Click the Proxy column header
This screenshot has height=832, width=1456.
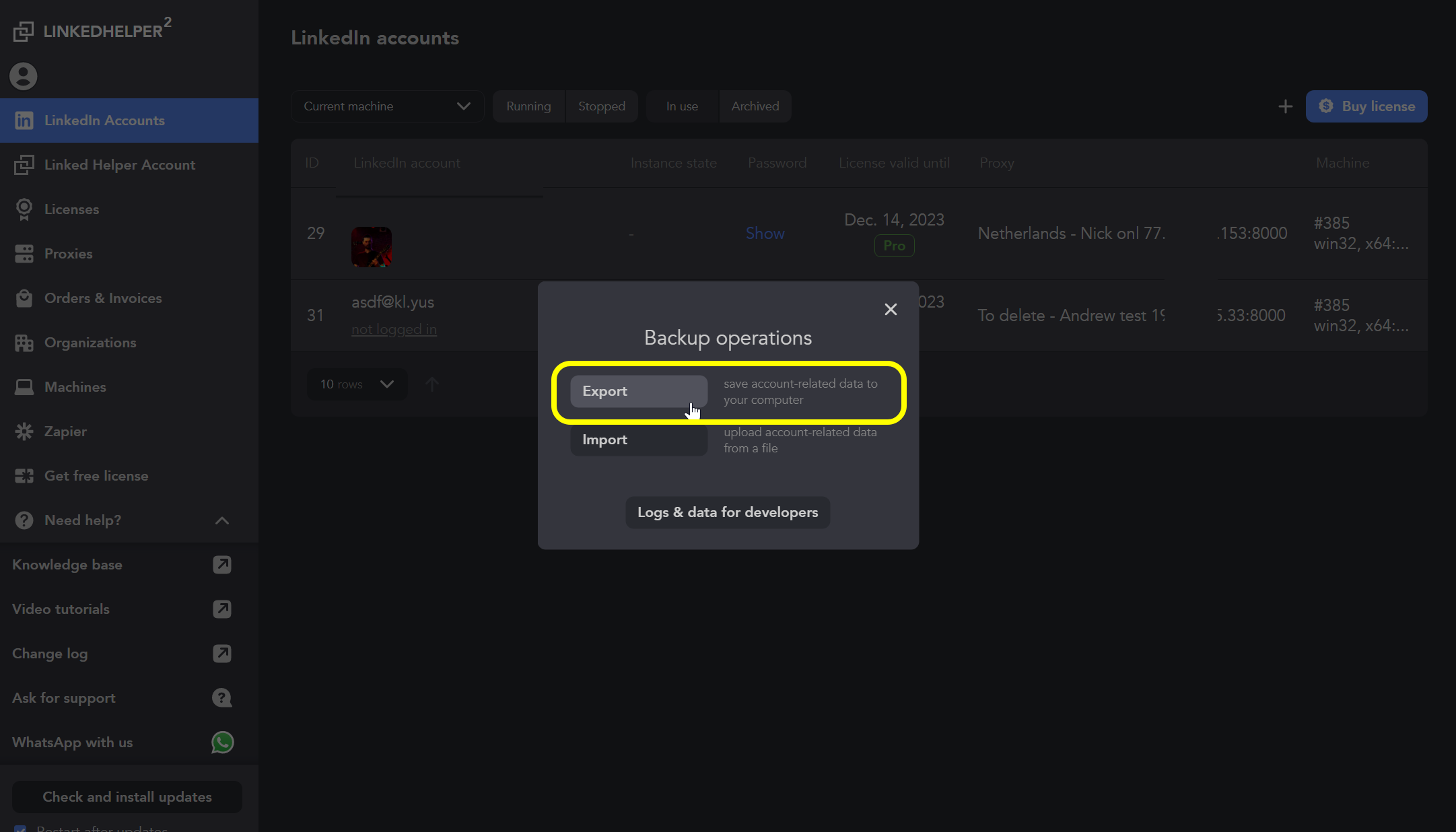pos(997,163)
